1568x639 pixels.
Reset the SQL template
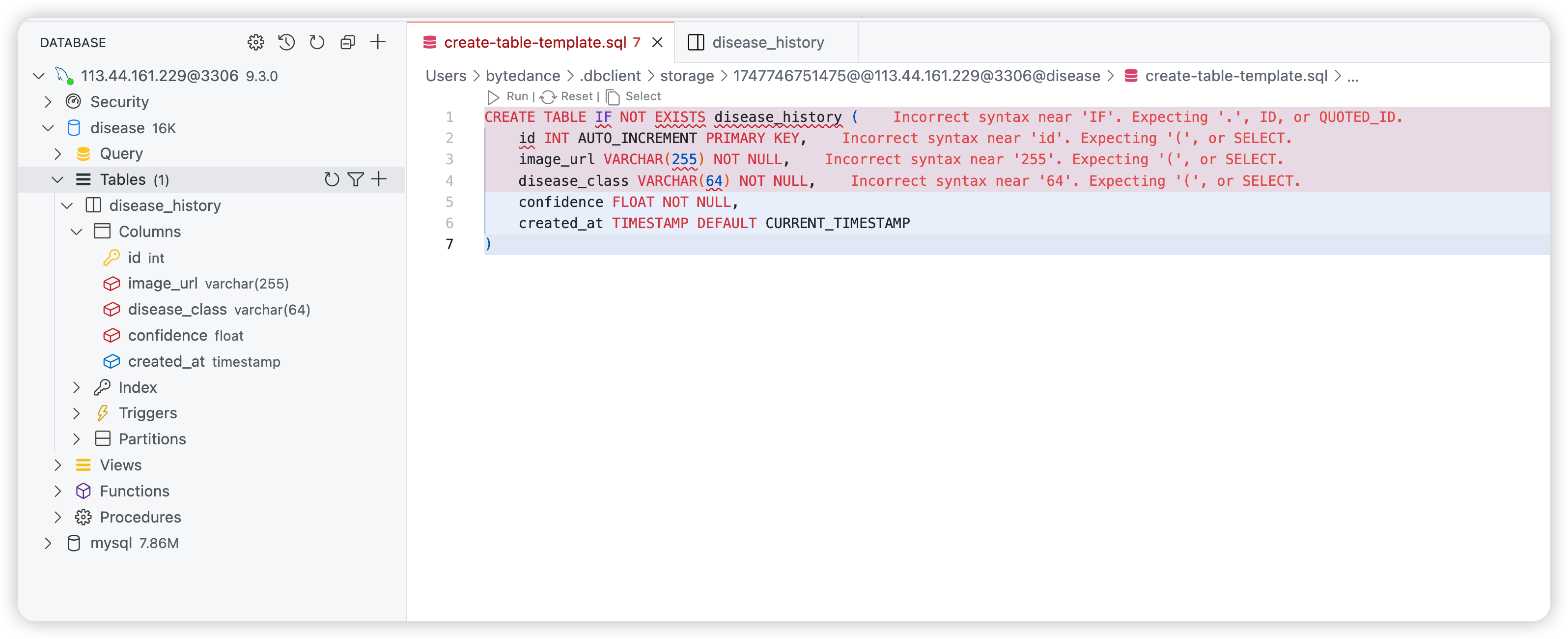568,96
